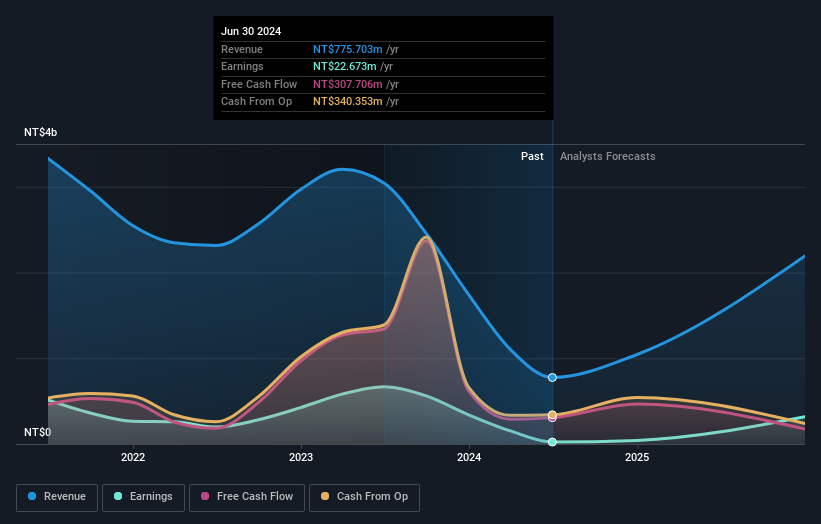Click the Earnings row label in tooltip

coord(242,66)
